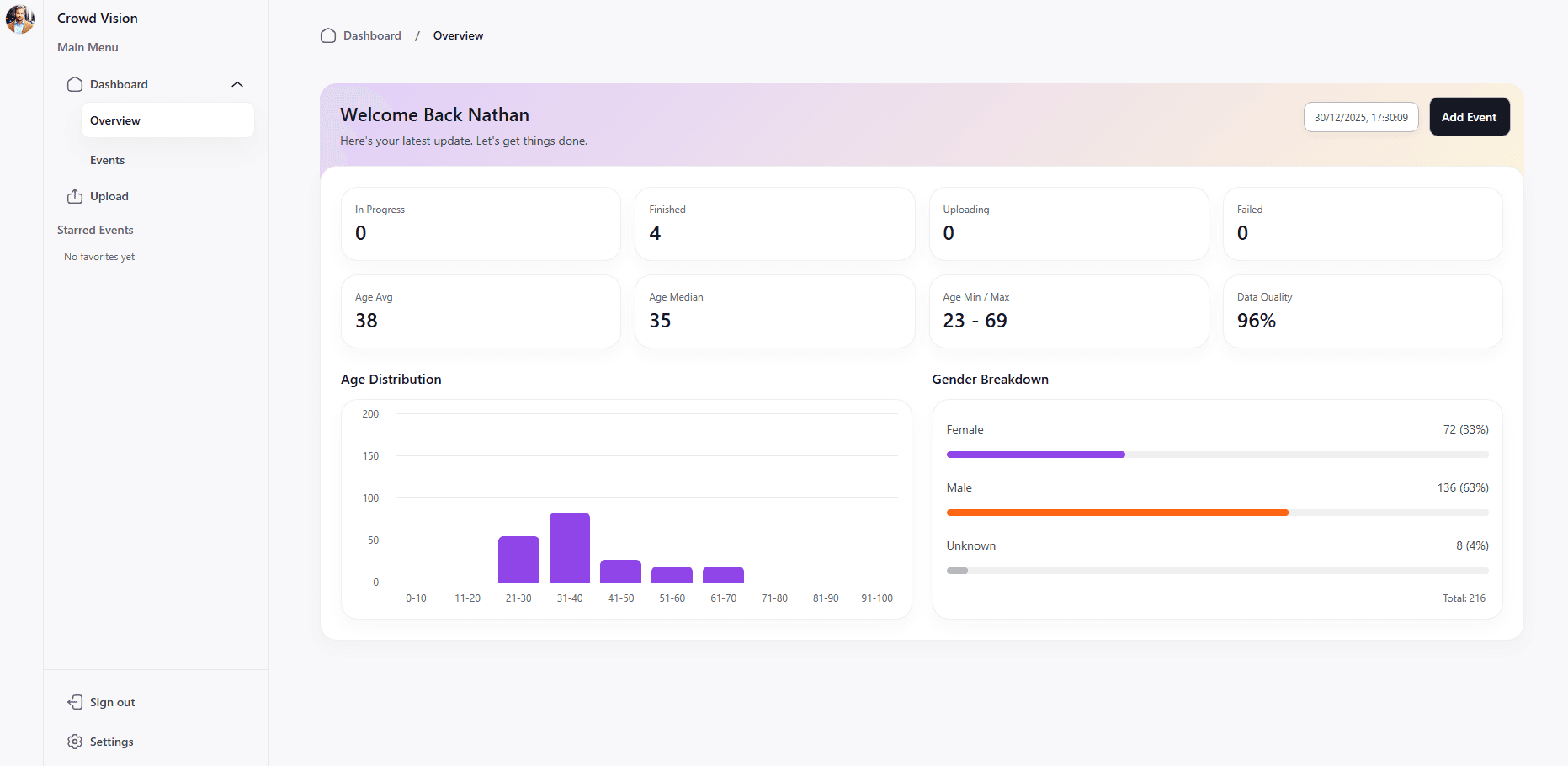Click the breadcrumb Dashboard icon

328,35
